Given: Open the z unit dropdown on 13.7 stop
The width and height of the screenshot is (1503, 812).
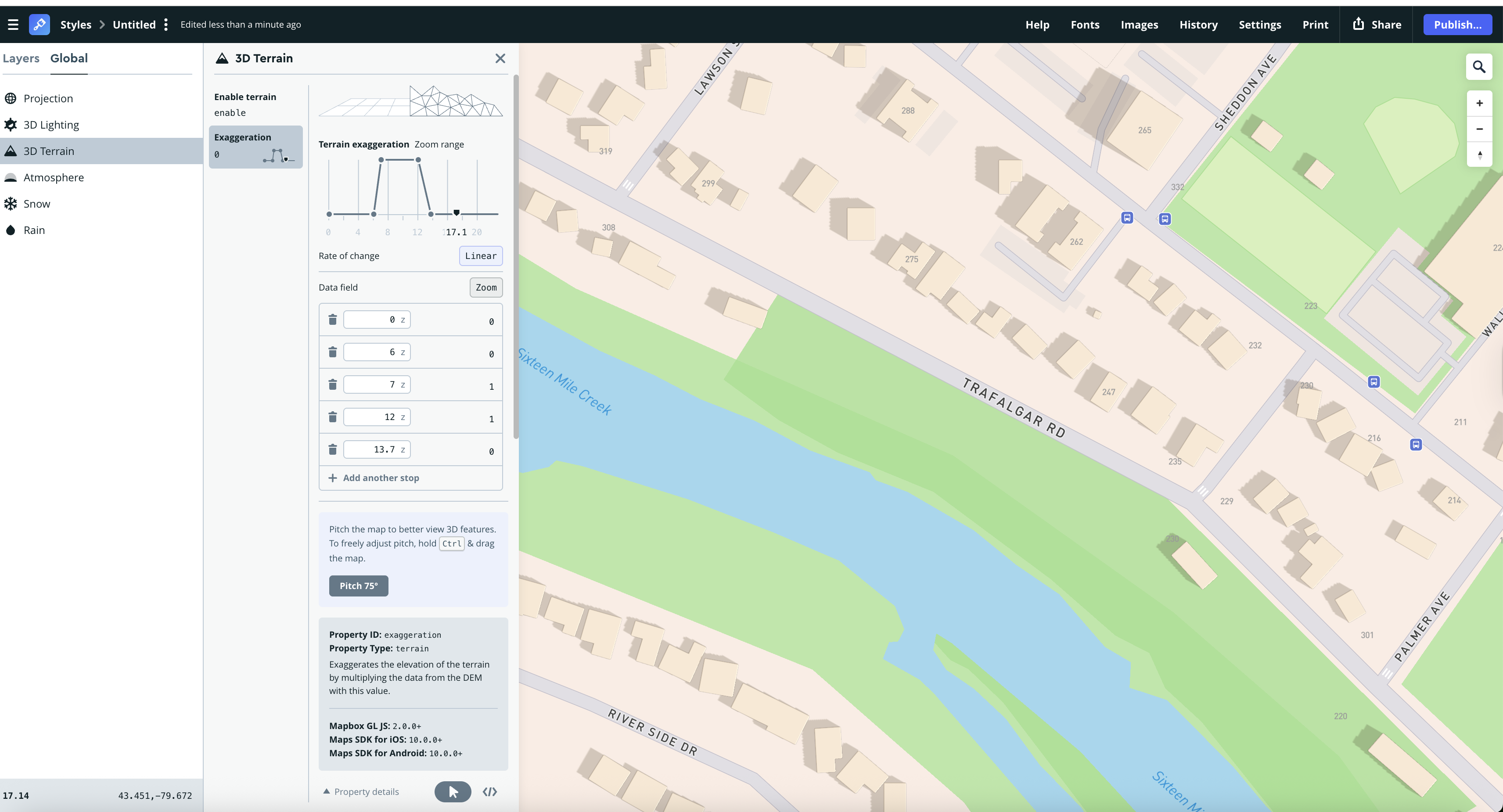Looking at the screenshot, I should (402, 449).
